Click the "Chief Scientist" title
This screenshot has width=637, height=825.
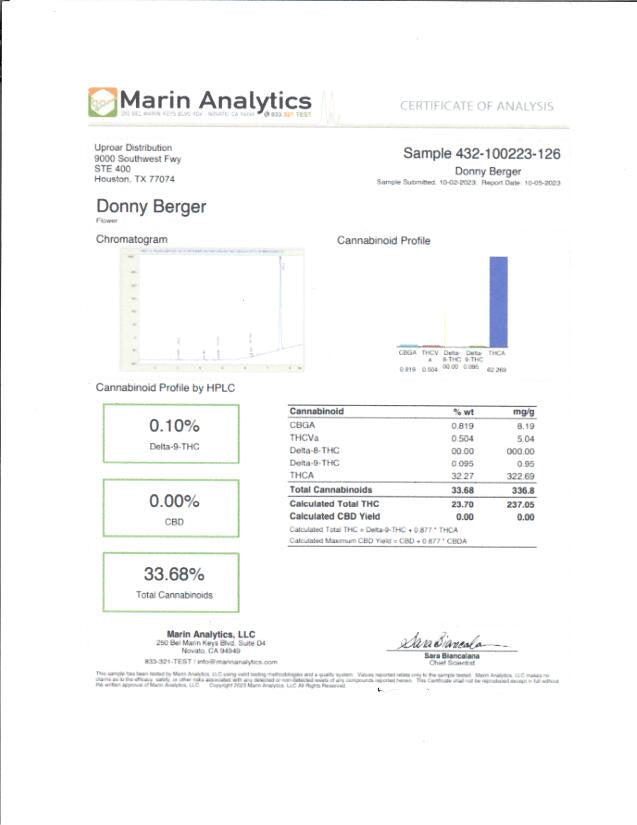452,662
